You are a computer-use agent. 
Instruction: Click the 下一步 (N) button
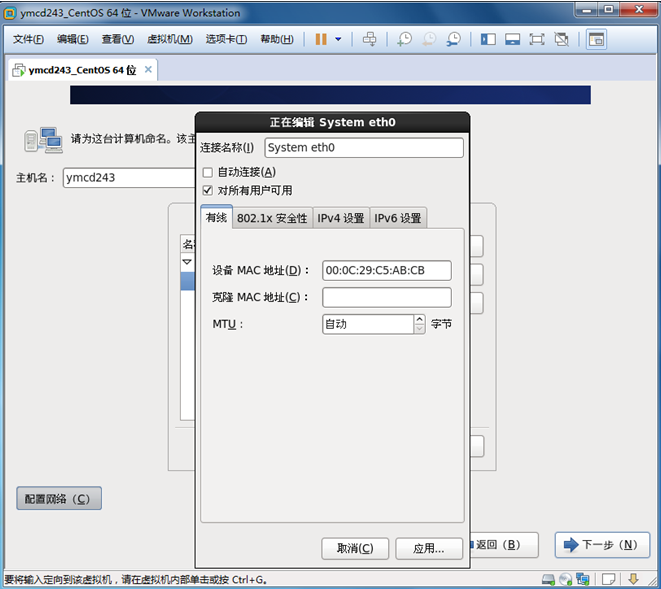pos(602,545)
